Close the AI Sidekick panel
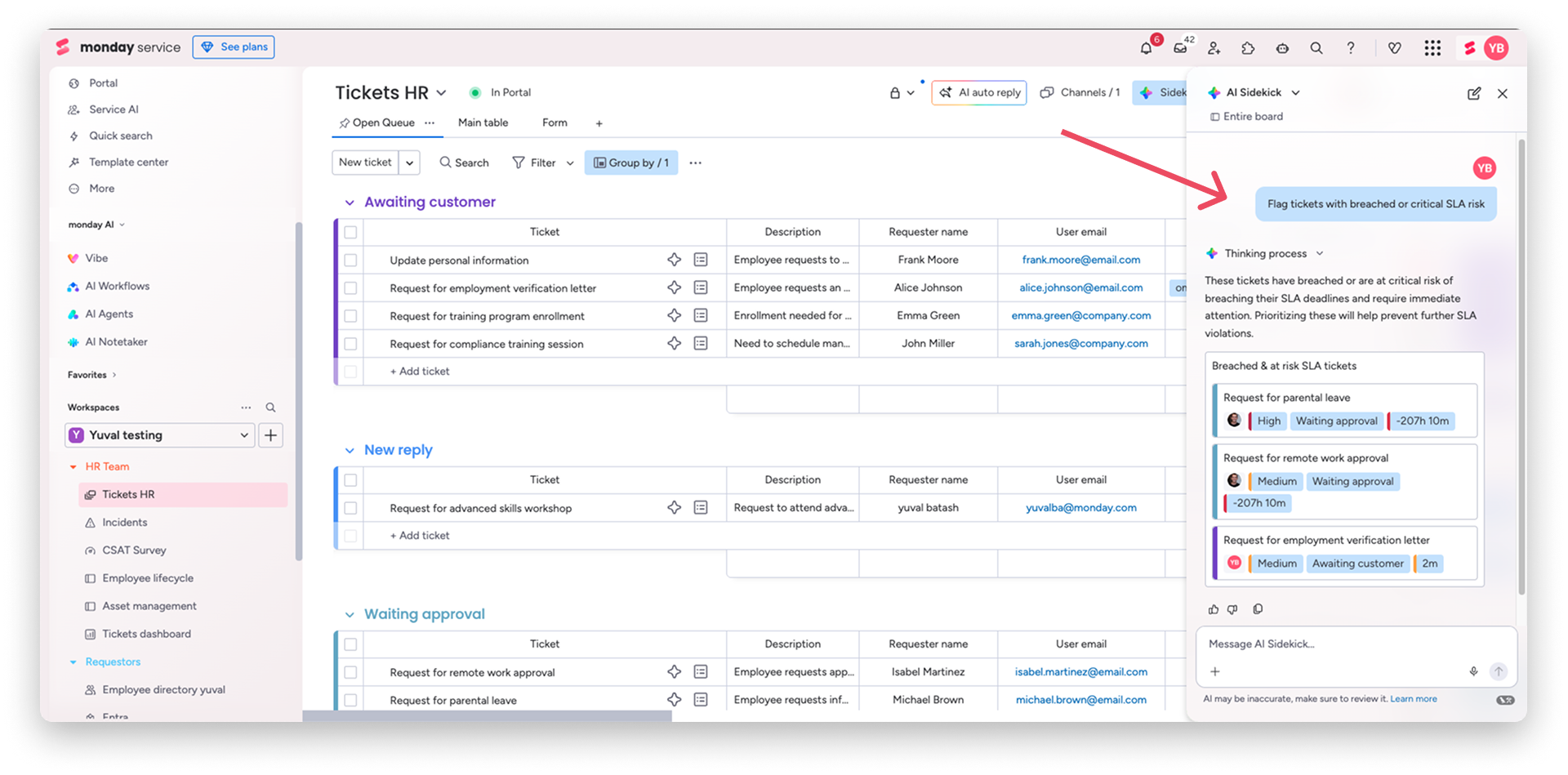This screenshot has width=1568, height=775. [1503, 93]
